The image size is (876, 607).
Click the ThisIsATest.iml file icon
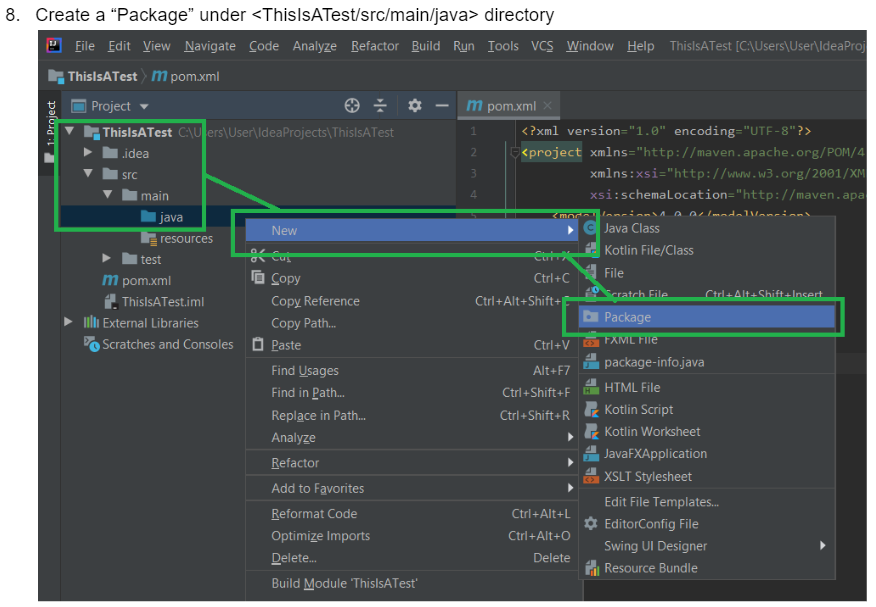tap(111, 302)
